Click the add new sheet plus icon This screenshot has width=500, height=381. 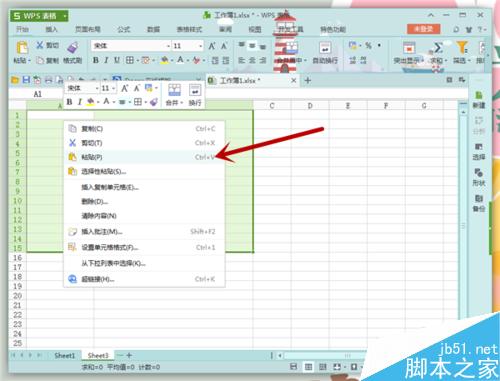(x=129, y=355)
